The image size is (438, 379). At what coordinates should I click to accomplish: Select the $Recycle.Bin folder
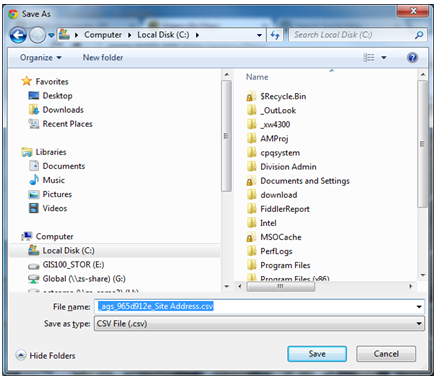pos(283,97)
